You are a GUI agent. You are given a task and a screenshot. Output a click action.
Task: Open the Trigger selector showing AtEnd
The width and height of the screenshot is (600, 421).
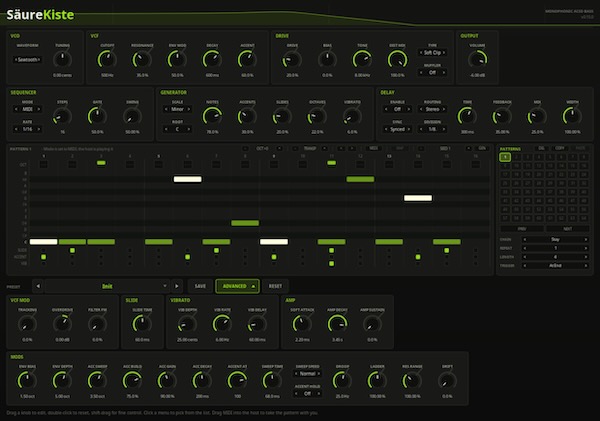(555, 266)
